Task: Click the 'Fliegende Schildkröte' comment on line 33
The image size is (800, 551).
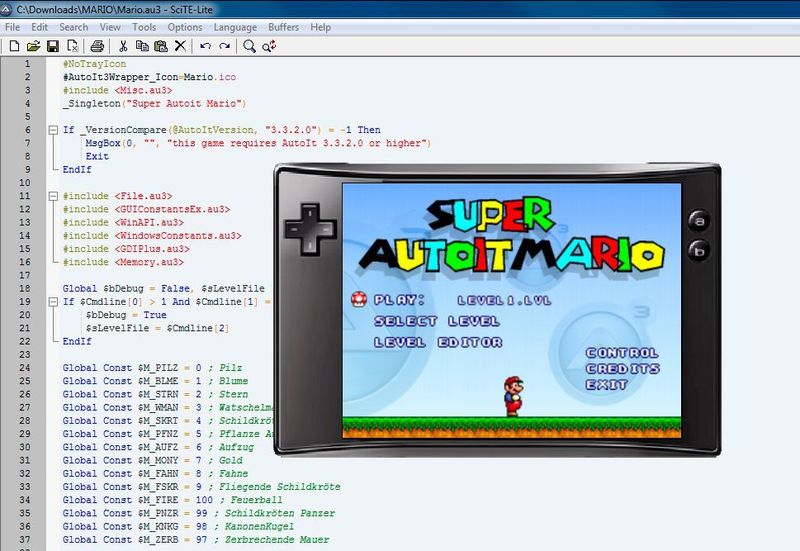Action: [280, 487]
